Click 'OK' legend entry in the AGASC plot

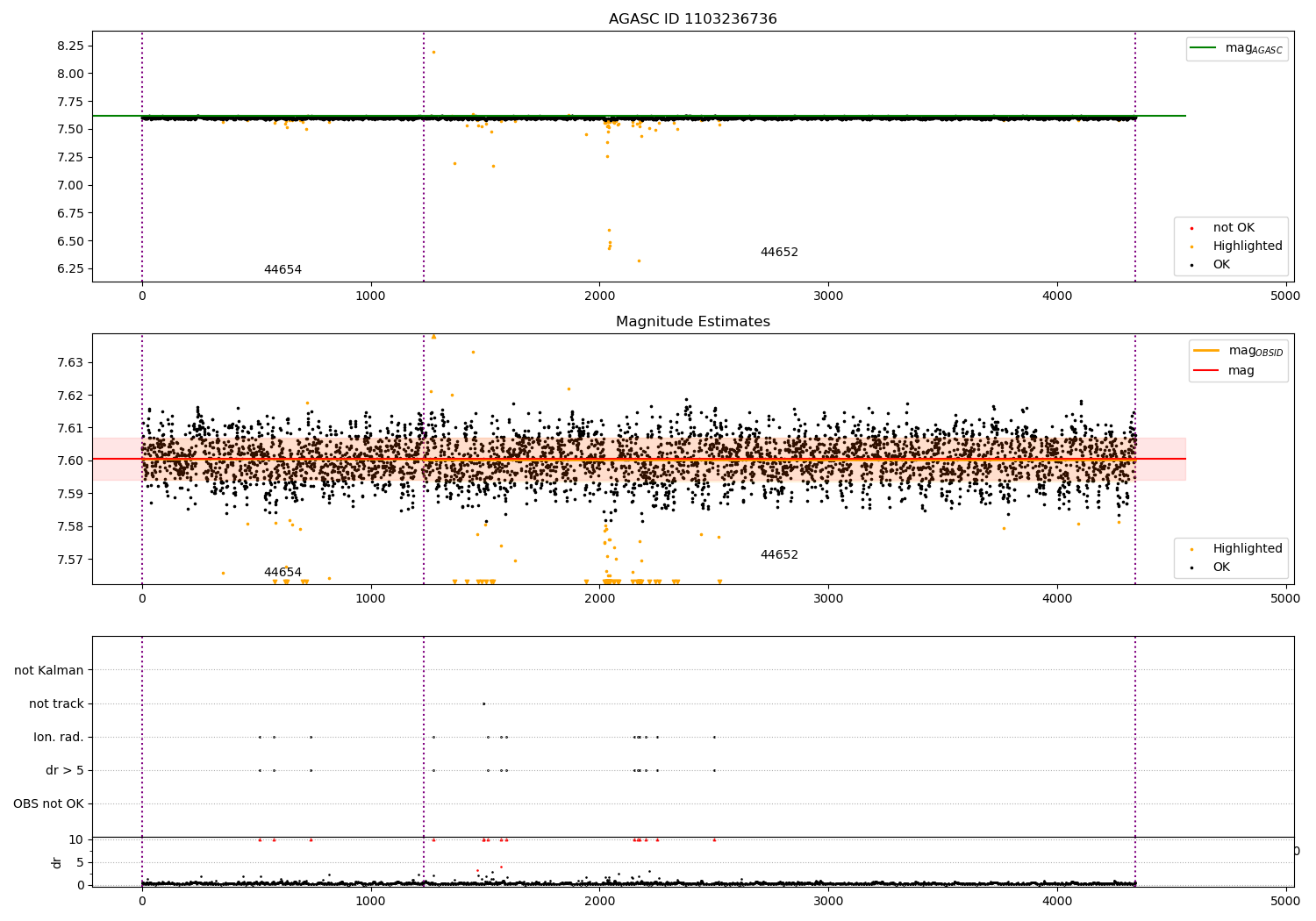point(1211,265)
